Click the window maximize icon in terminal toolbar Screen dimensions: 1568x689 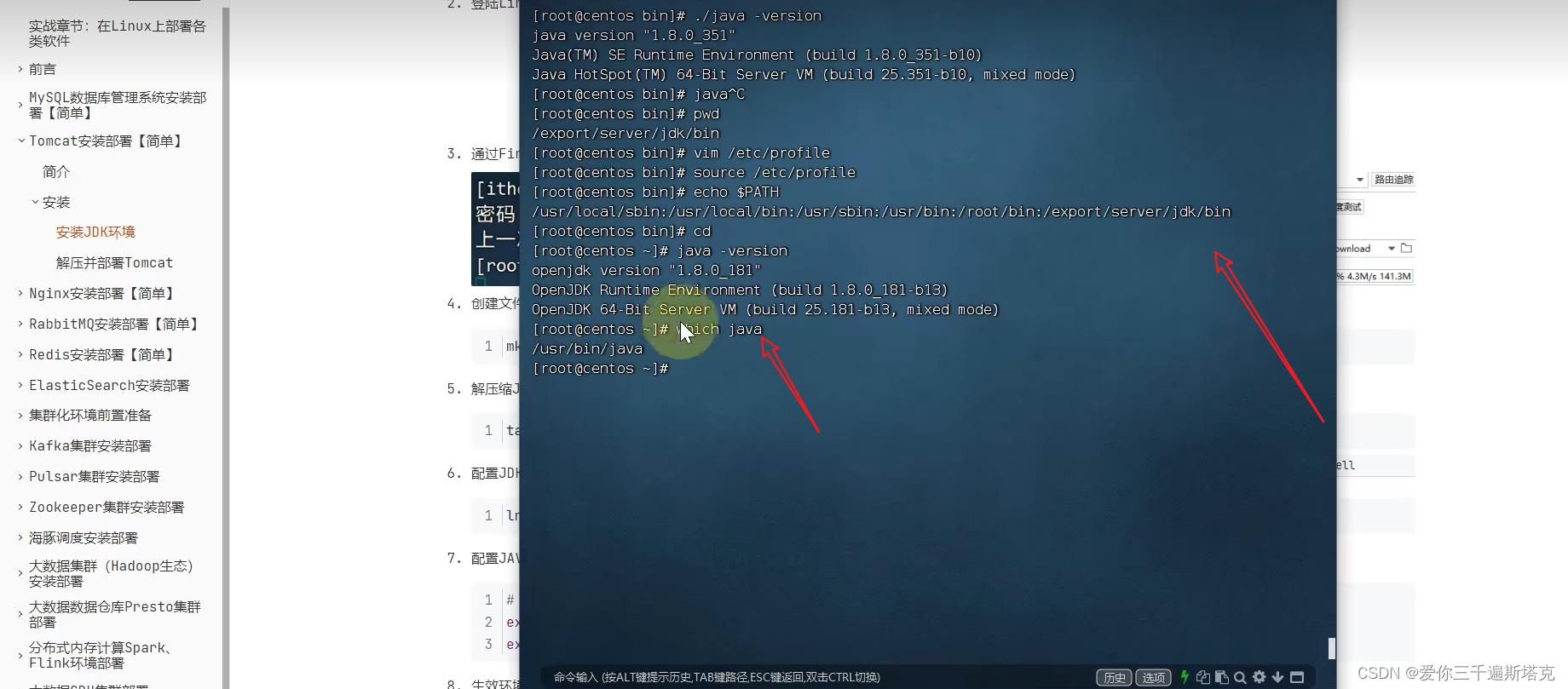tap(1297, 677)
